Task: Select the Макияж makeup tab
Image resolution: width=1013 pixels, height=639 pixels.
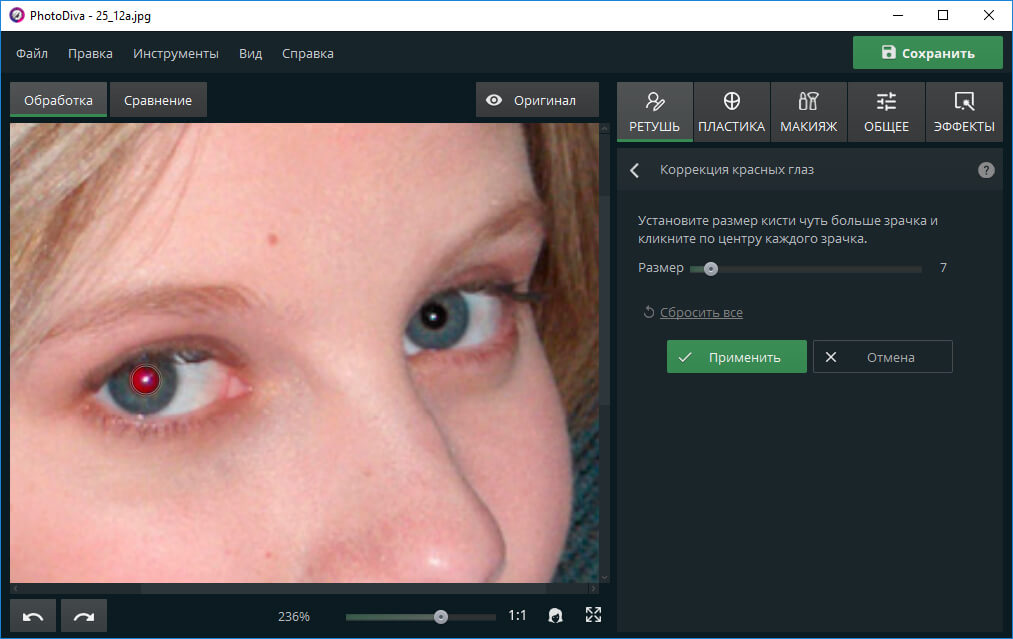Action: tap(808, 112)
